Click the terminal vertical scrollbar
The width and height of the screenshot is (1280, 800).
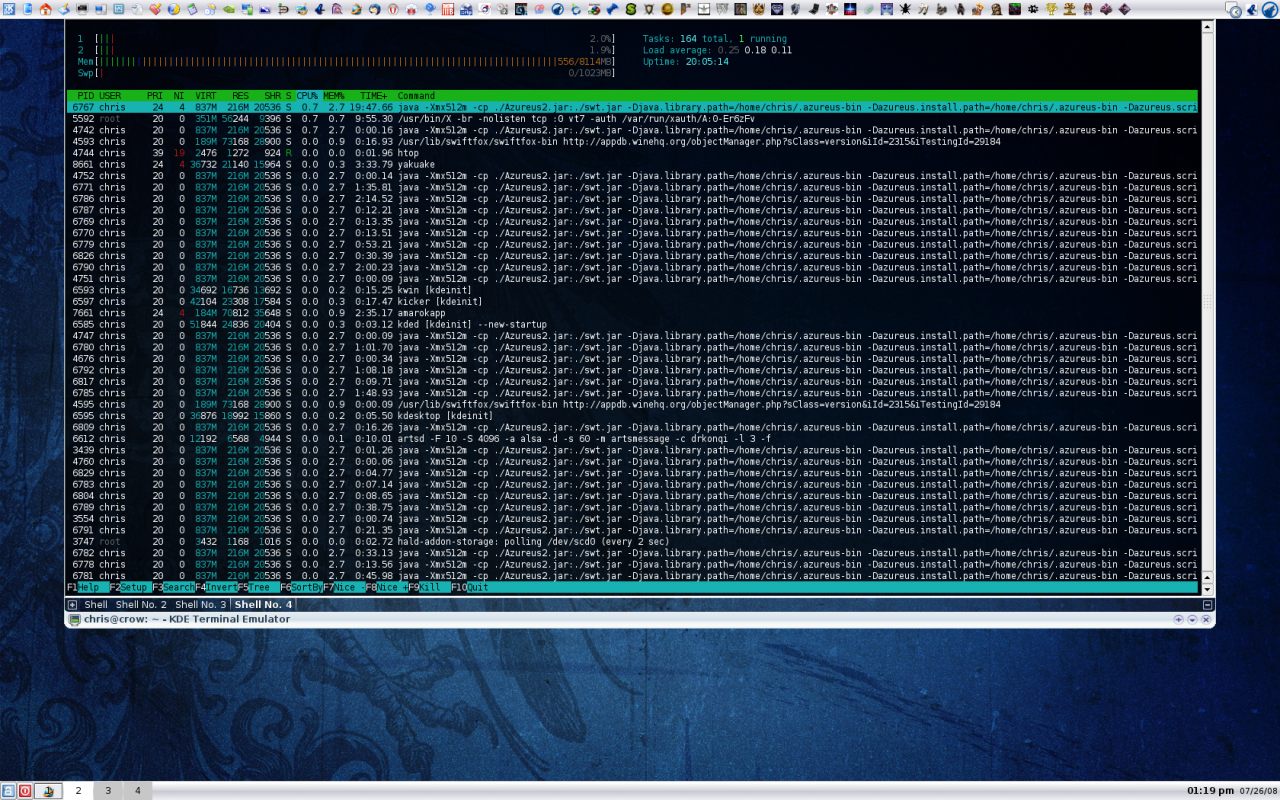pyautogui.click(x=1208, y=300)
